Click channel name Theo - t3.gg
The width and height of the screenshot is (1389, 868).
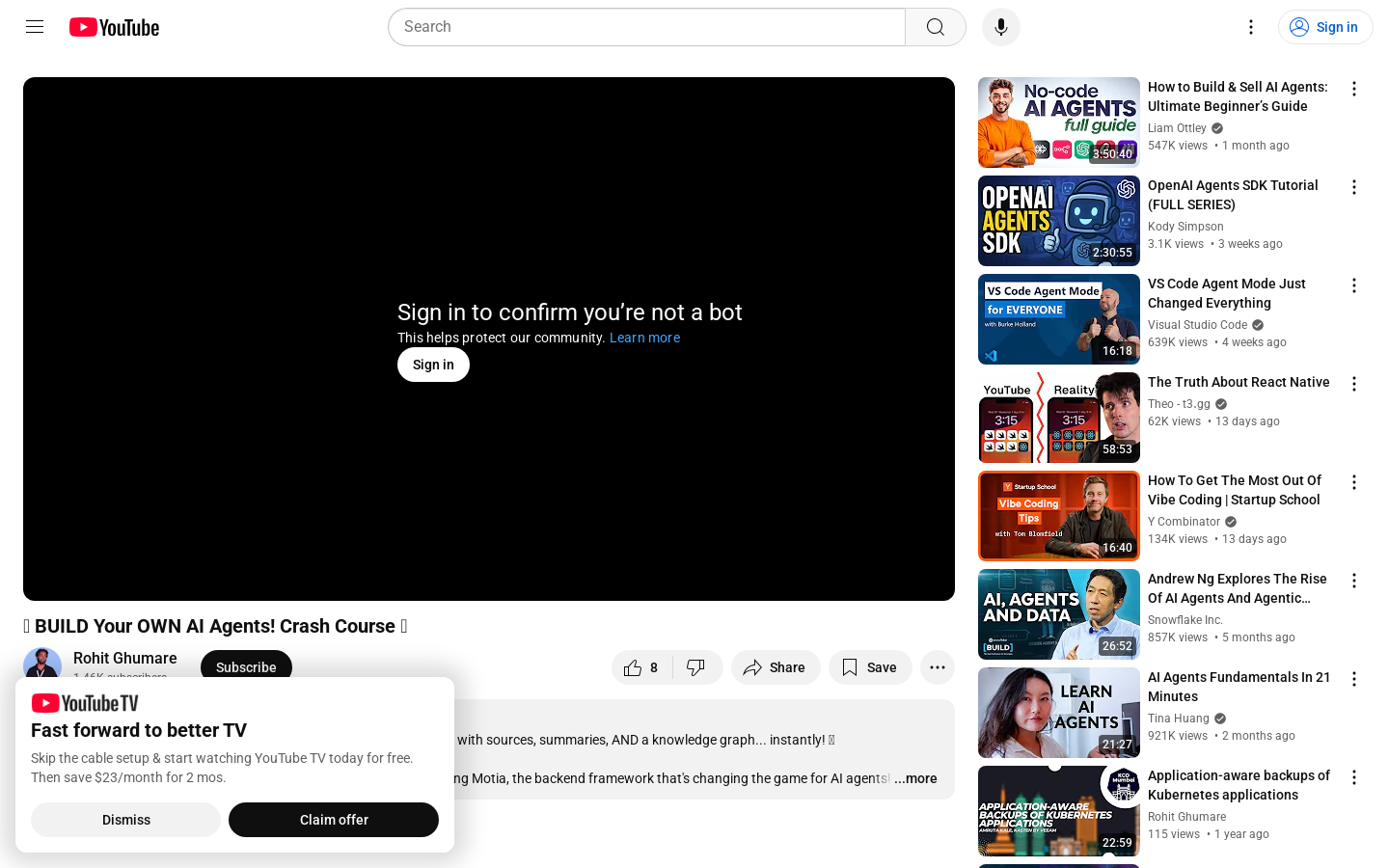click(1179, 404)
